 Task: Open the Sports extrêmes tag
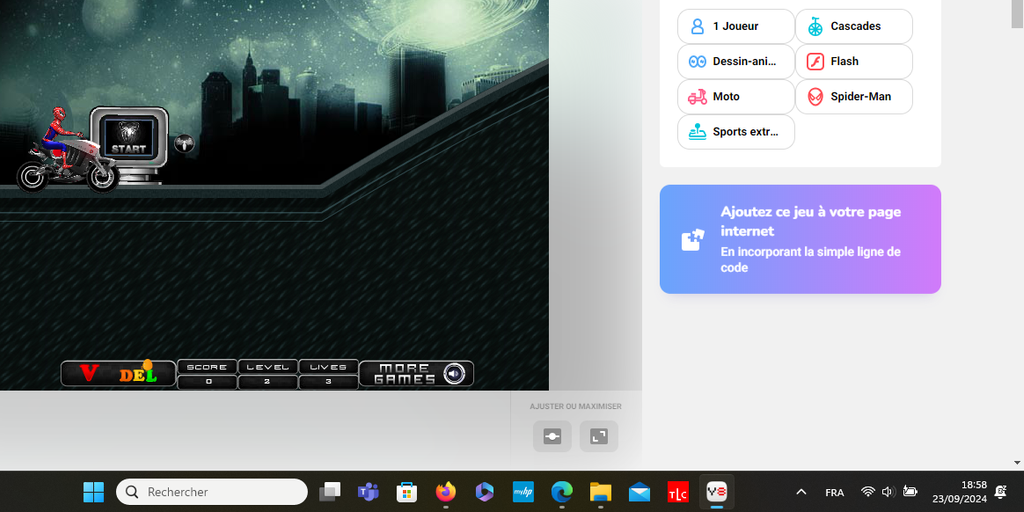tap(735, 132)
